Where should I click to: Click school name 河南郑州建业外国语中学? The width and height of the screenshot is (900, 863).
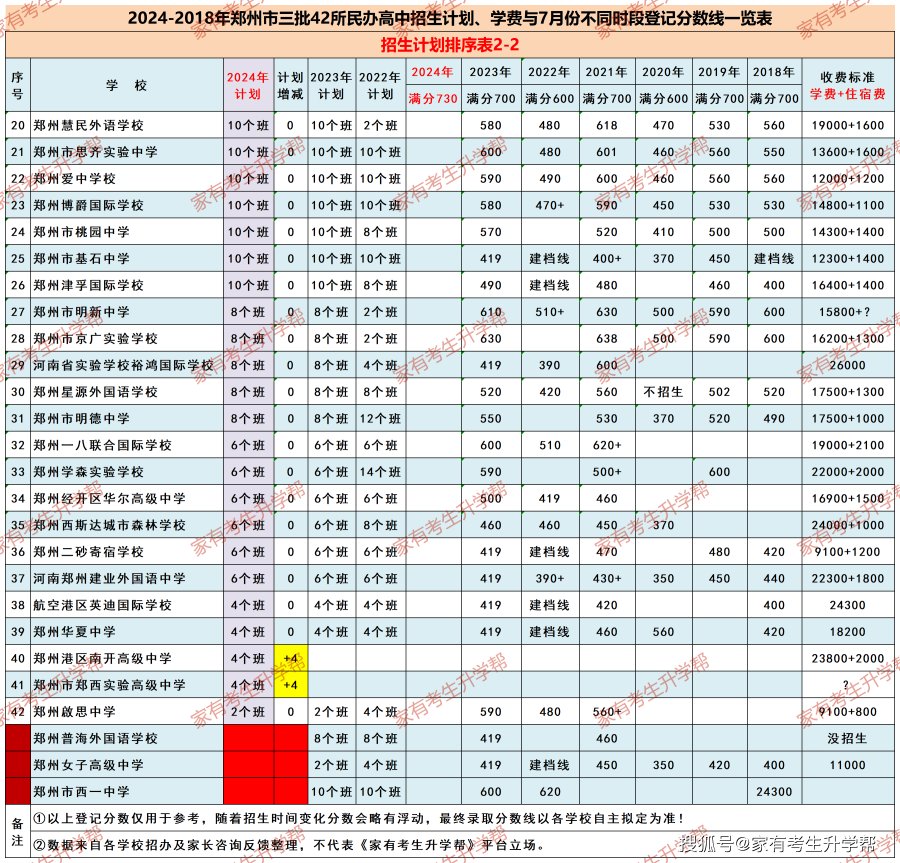pos(109,579)
